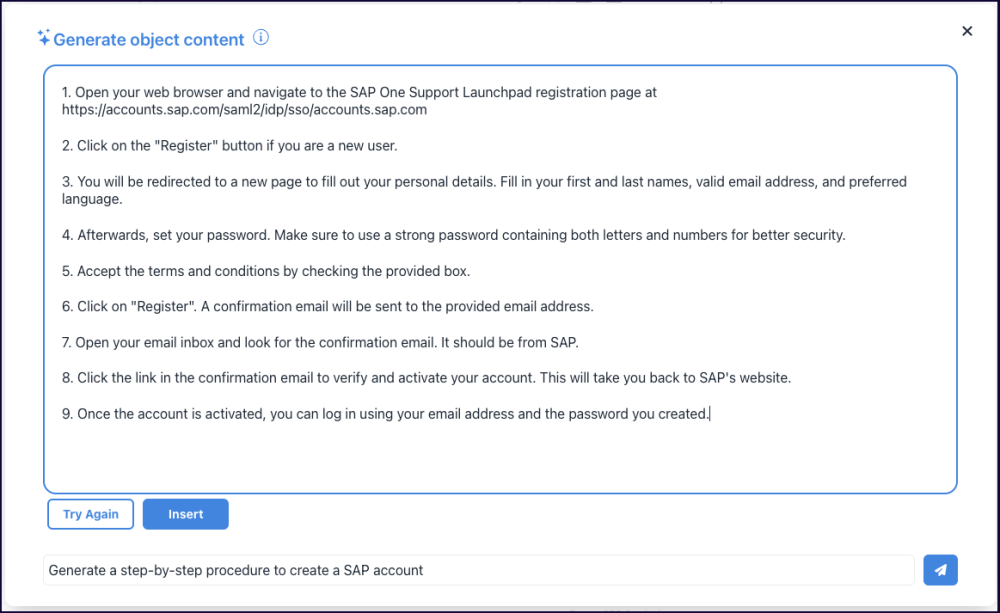Click the info icon beside the dialog title
The image size is (1000, 613).
click(x=261, y=39)
